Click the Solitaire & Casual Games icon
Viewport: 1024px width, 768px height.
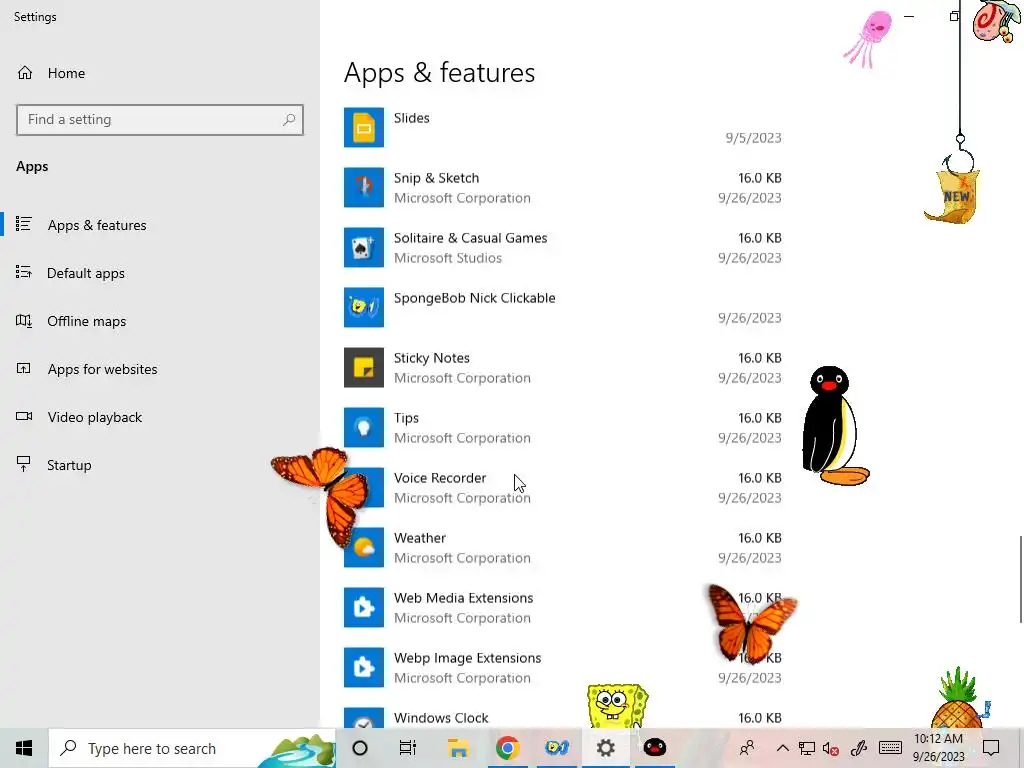pos(364,248)
